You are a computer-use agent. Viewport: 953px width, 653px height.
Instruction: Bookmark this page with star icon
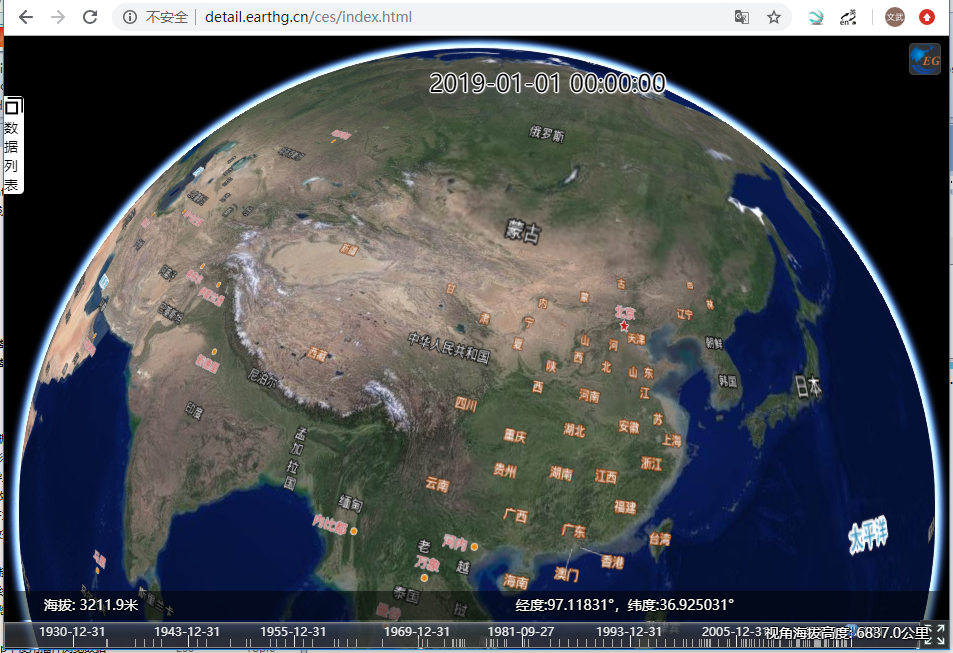[773, 17]
